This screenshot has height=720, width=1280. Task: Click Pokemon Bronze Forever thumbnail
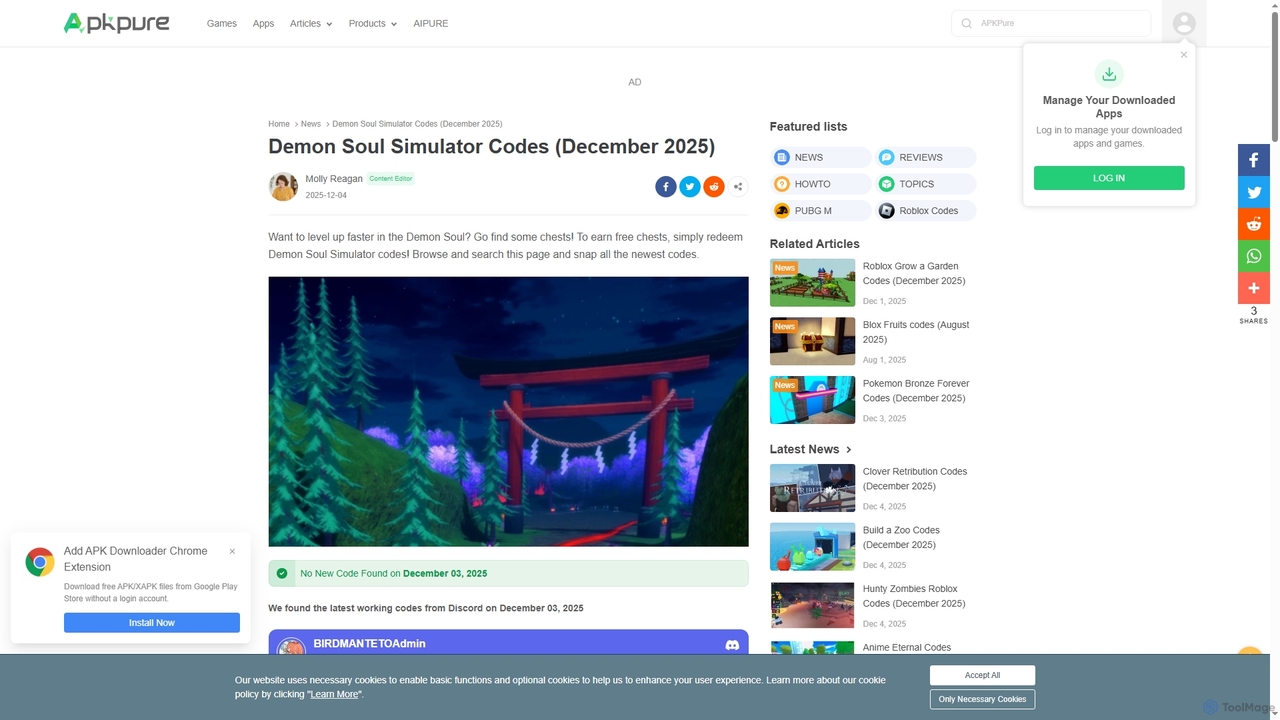pos(812,400)
